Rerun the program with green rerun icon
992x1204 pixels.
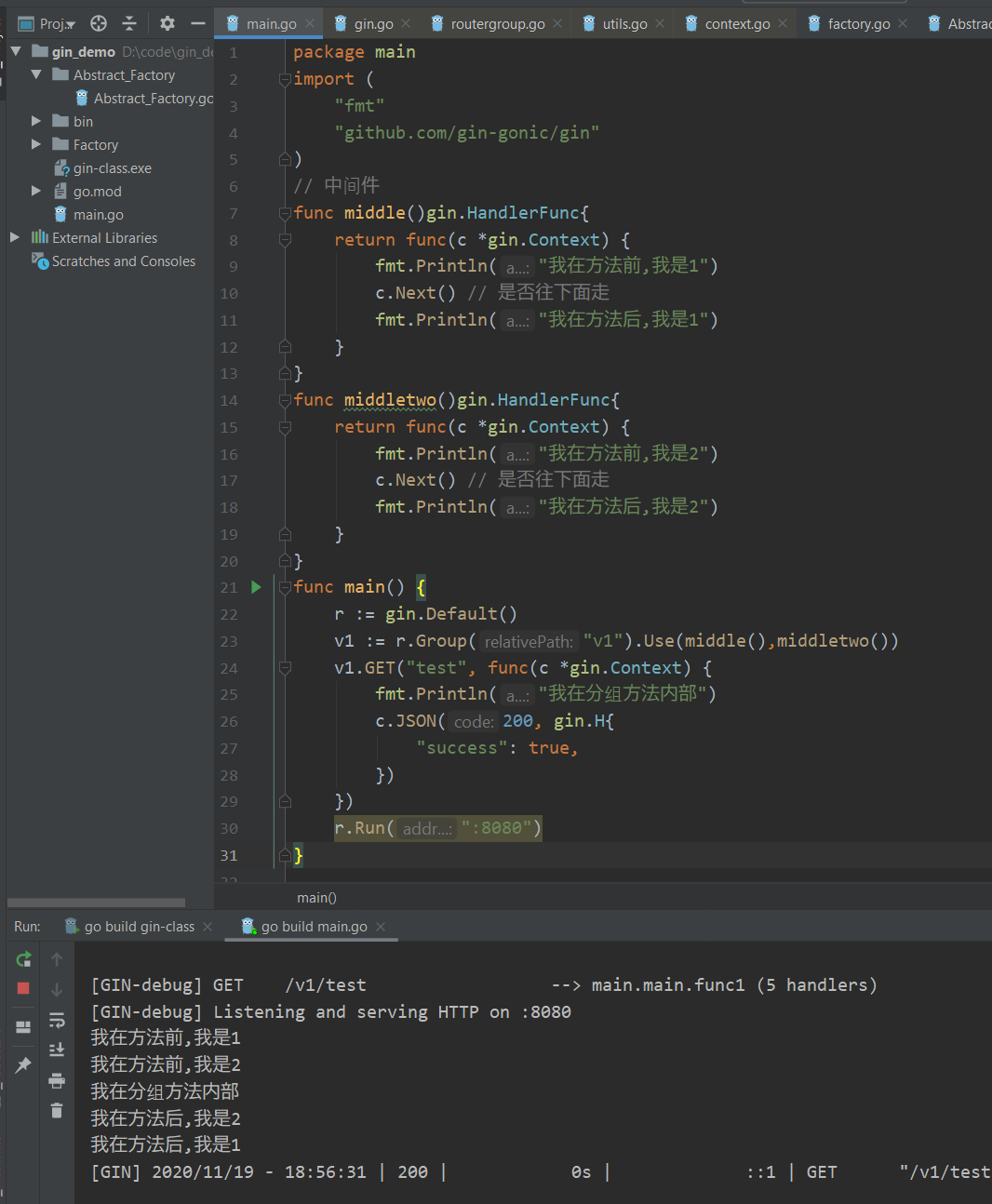[24, 959]
